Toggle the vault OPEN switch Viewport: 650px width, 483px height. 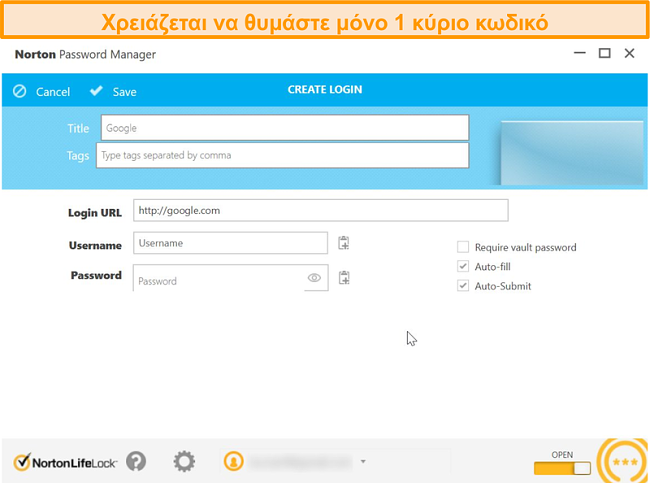pos(562,468)
